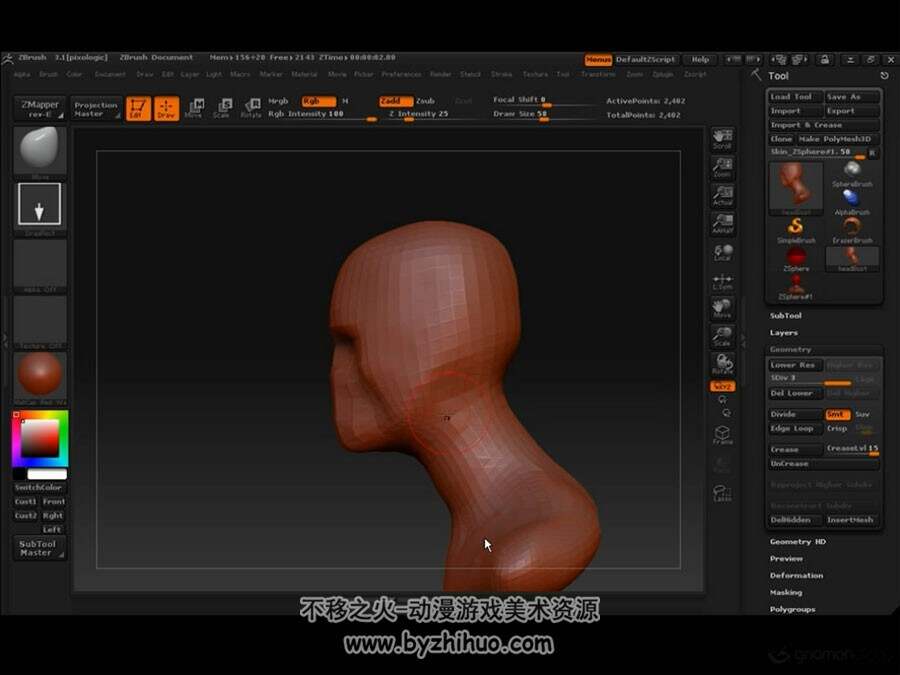
Task: Select the Scale transform mode in top shelf
Action: click(222, 108)
